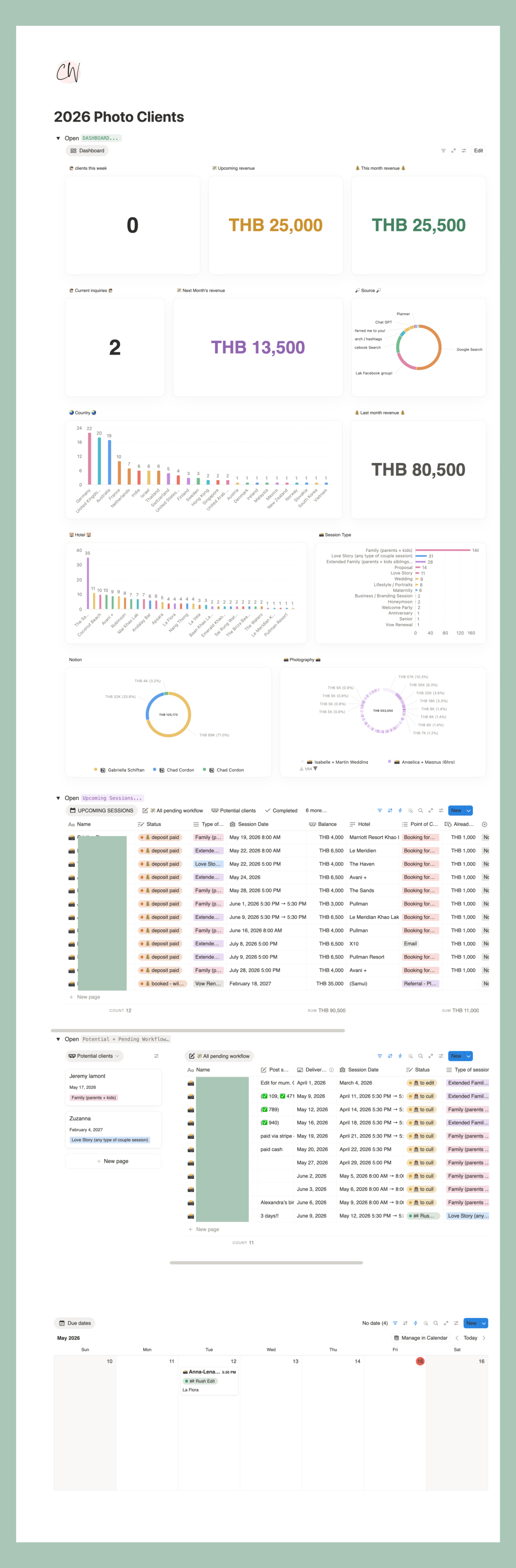Viewport: 516px width, 1568px height.
Task: Click New button in Upcoming Sessions
Action: click(x=456, y=810)
